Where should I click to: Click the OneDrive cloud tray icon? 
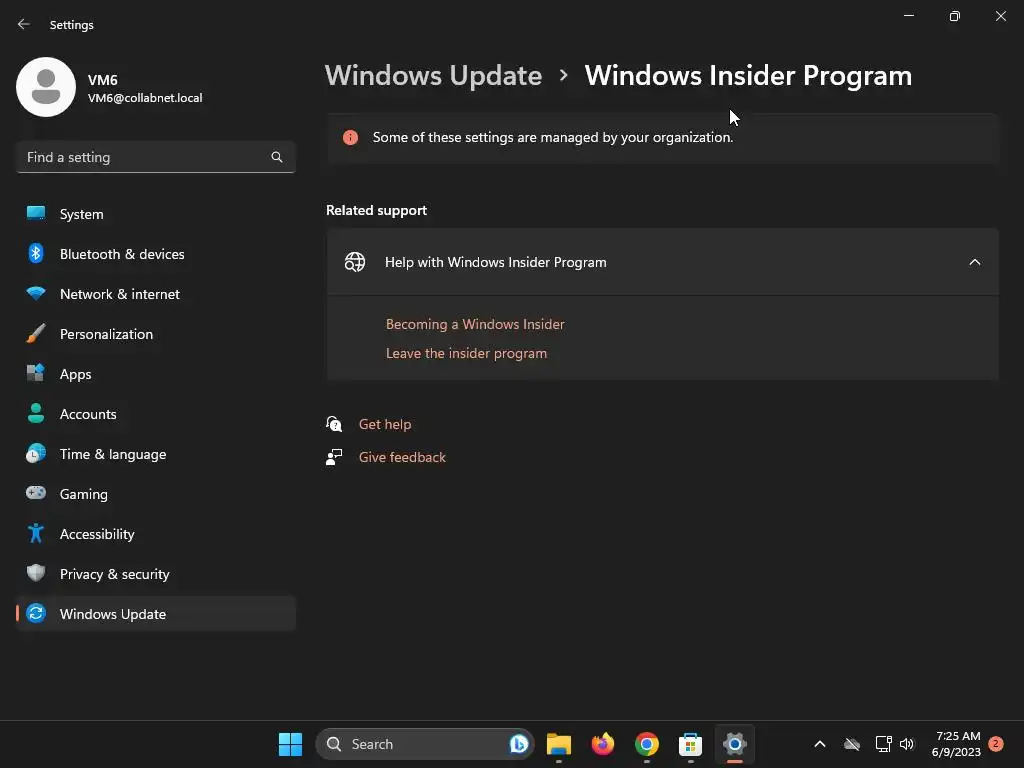pyautogui.click(x=852, y=744)
